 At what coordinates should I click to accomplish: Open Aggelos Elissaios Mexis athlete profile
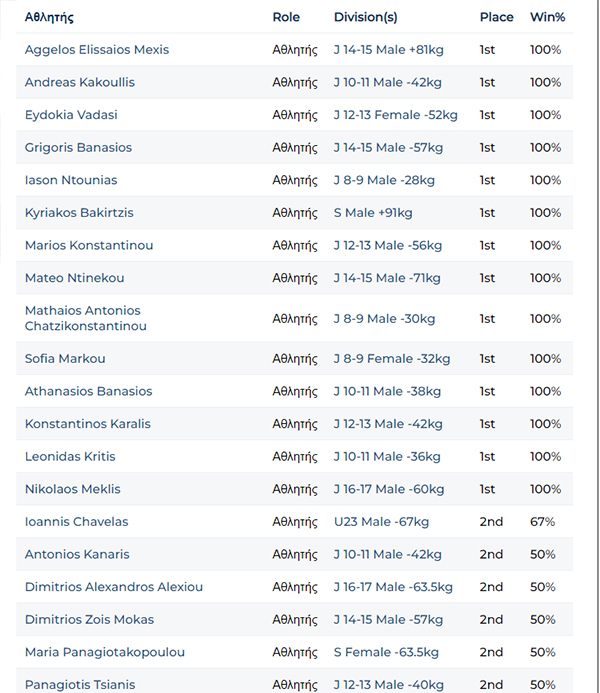[97, 50]
